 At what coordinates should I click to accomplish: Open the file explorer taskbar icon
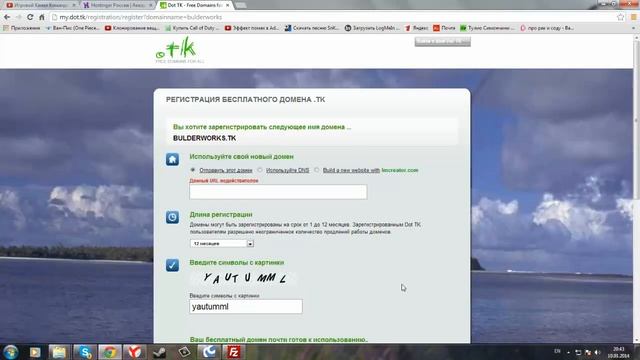(60, 352)
